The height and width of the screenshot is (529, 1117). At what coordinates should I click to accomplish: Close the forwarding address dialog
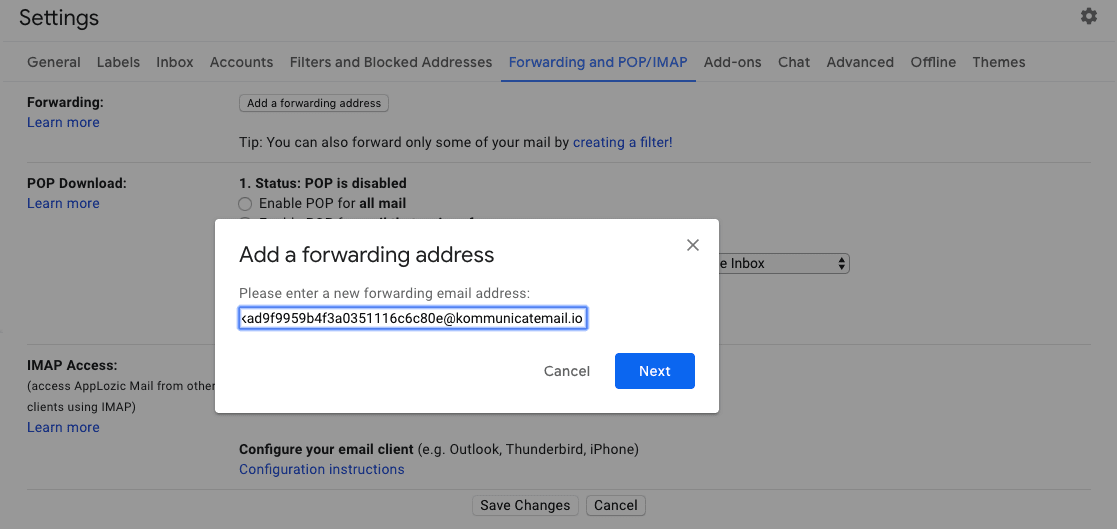[692, 245]
